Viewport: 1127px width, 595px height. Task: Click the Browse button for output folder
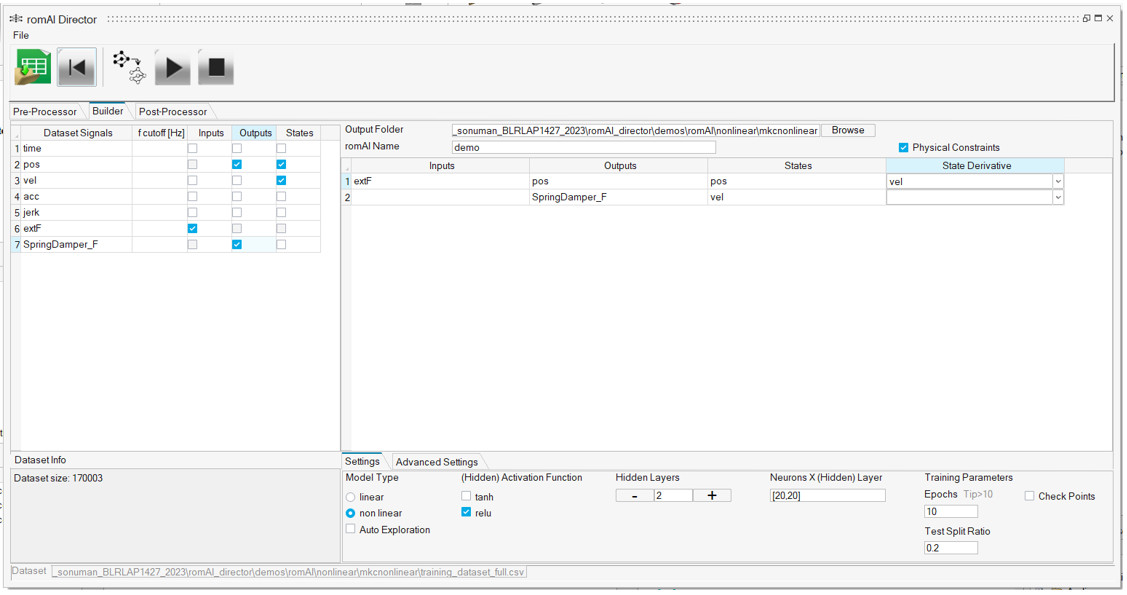(847, 131)
